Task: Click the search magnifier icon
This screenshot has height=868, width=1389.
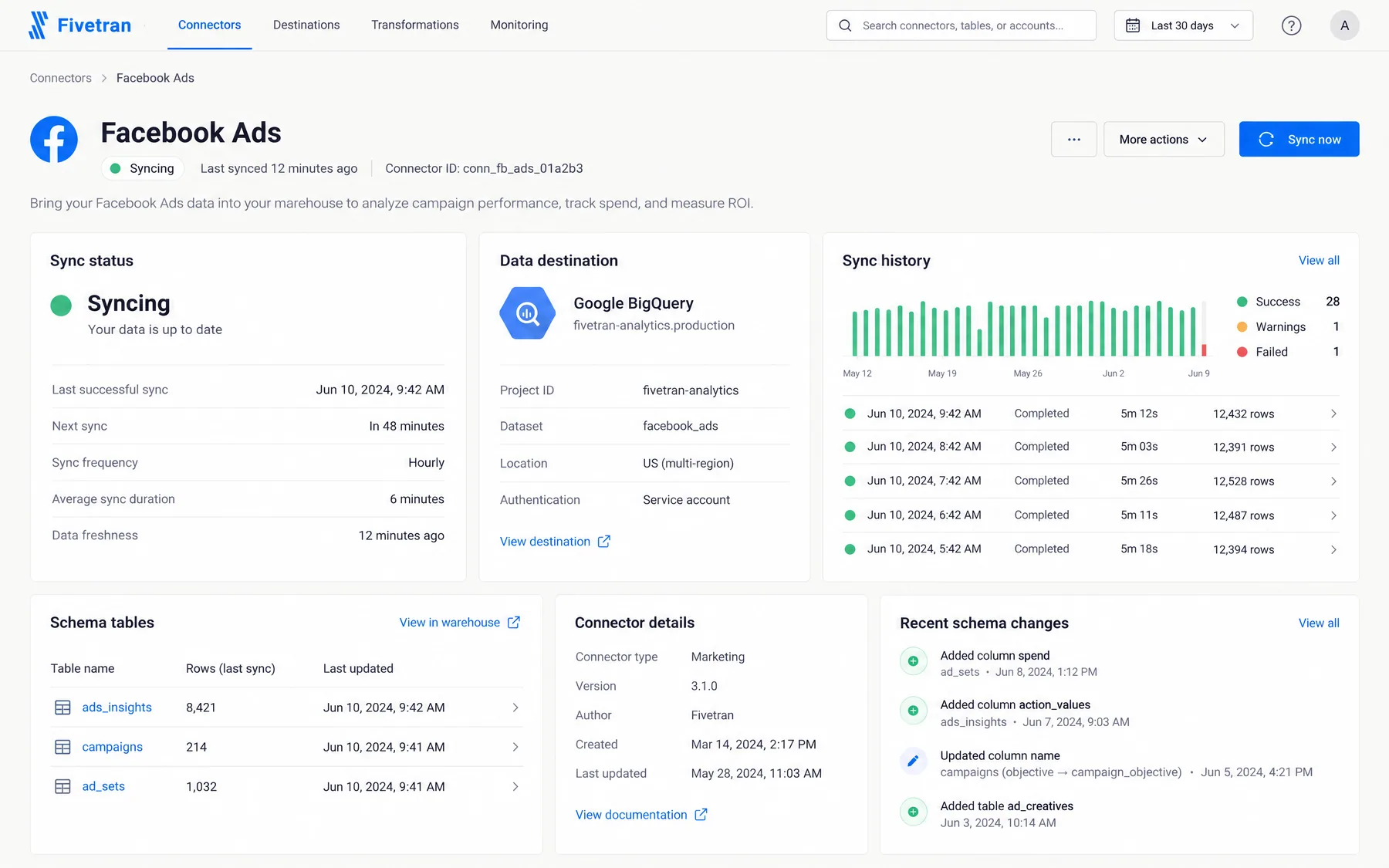Action: point(845,25)
